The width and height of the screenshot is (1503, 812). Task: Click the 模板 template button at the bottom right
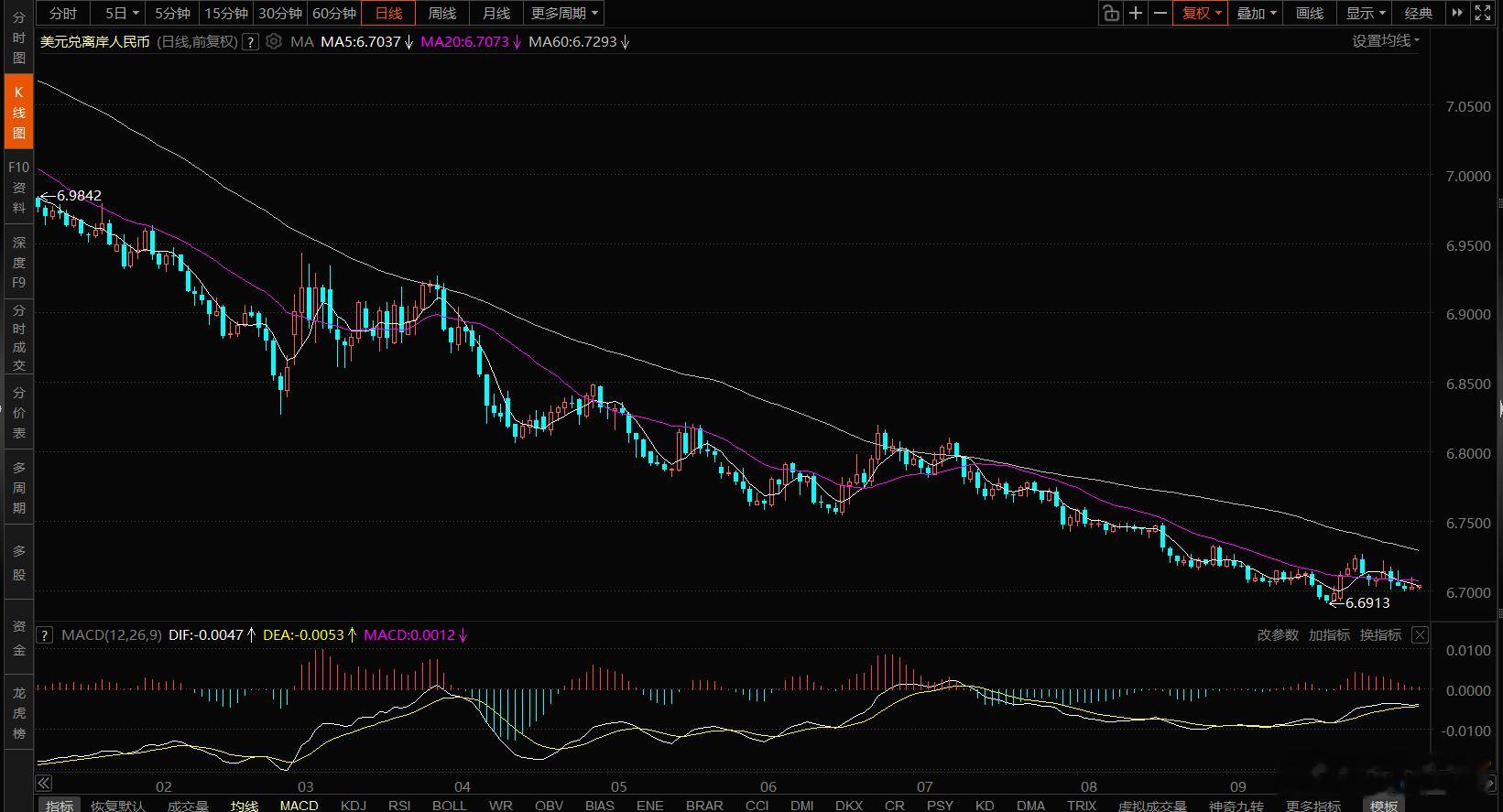tap(1384, 805)
